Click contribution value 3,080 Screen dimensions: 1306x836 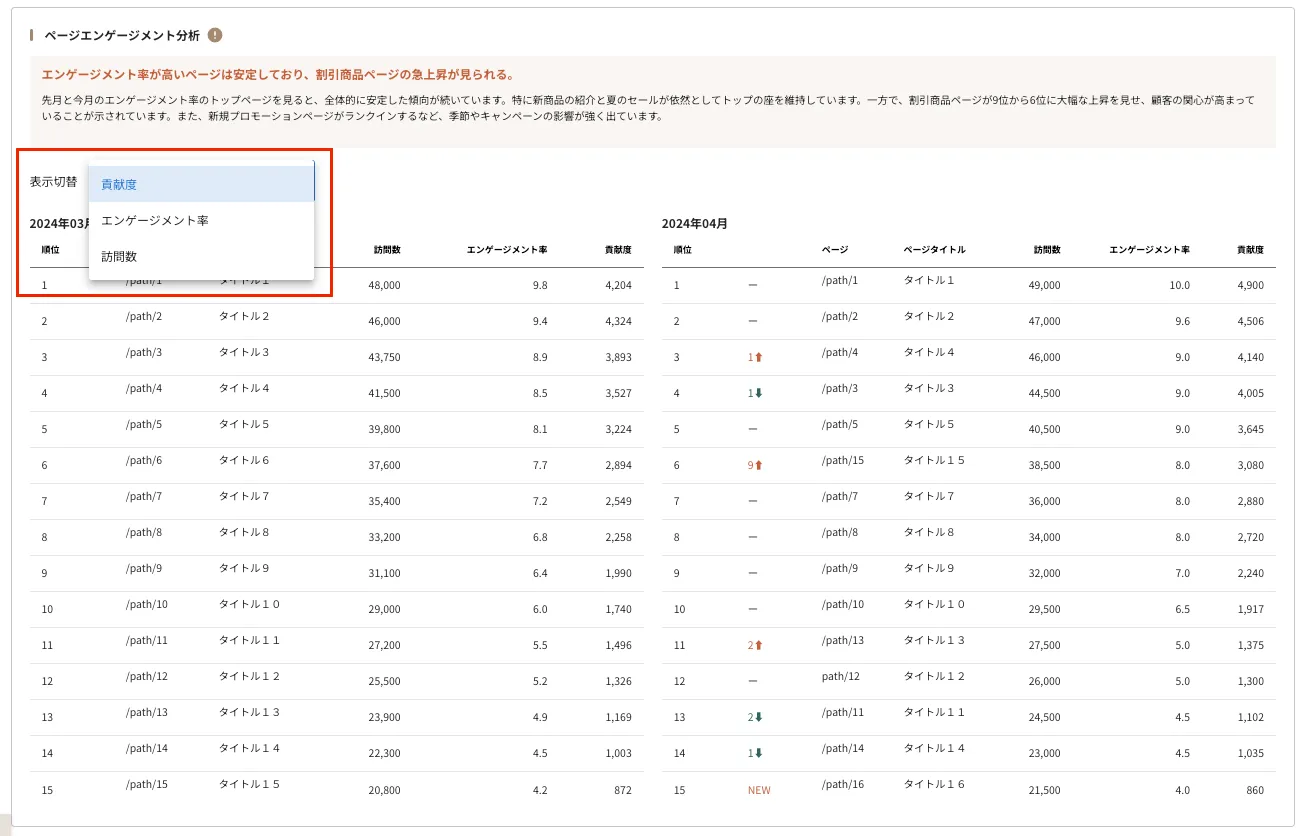click(x=1250, y=465)
